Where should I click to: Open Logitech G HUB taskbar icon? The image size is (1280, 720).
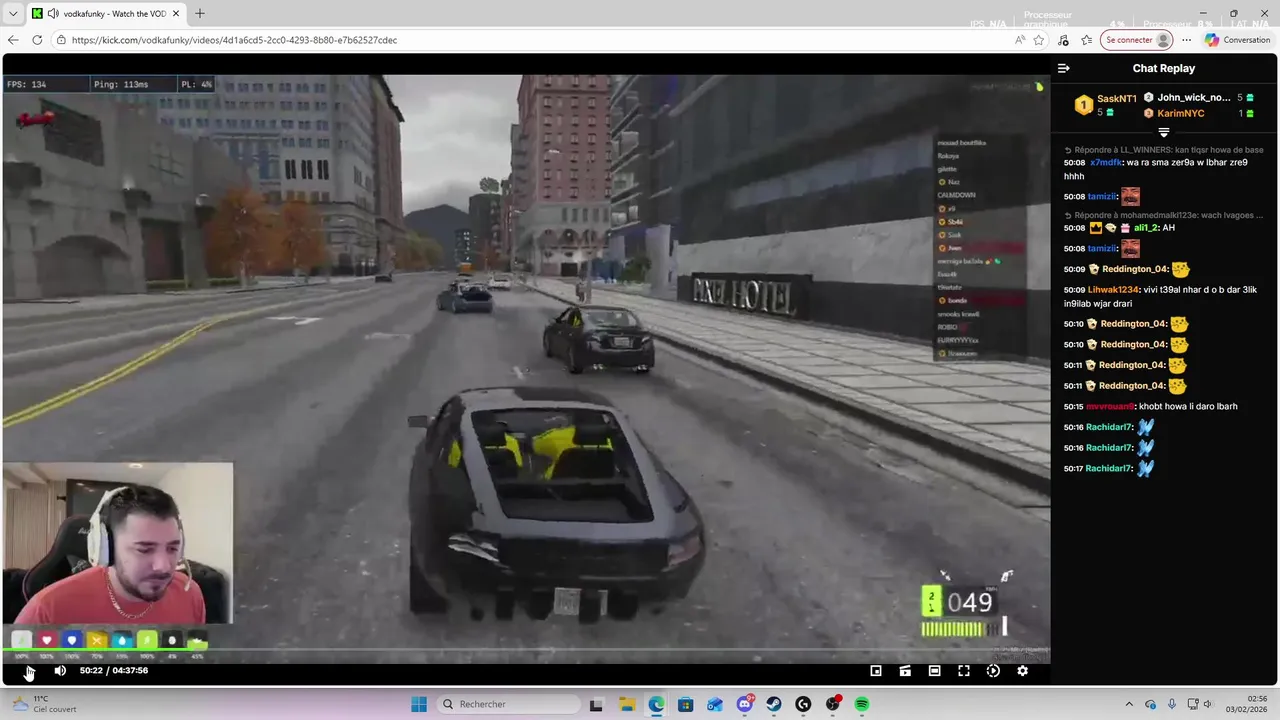[803, 704]
